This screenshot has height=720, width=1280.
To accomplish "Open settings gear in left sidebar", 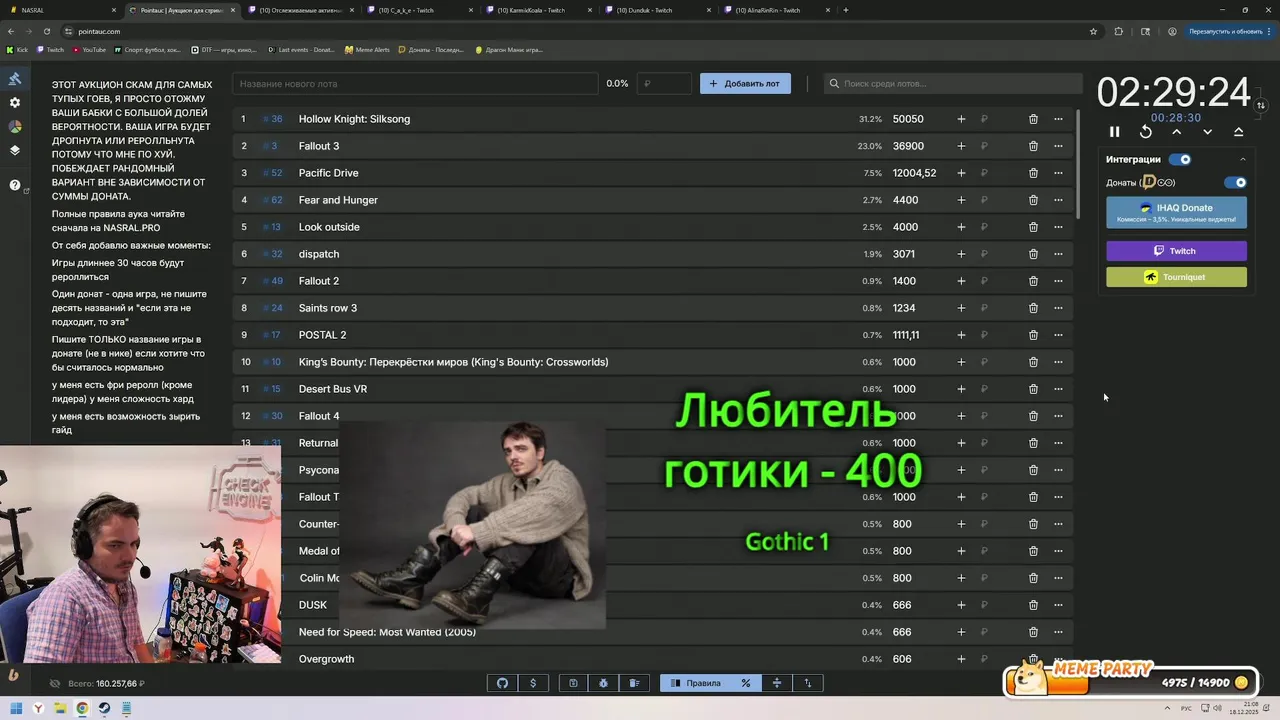I will 15,103.
